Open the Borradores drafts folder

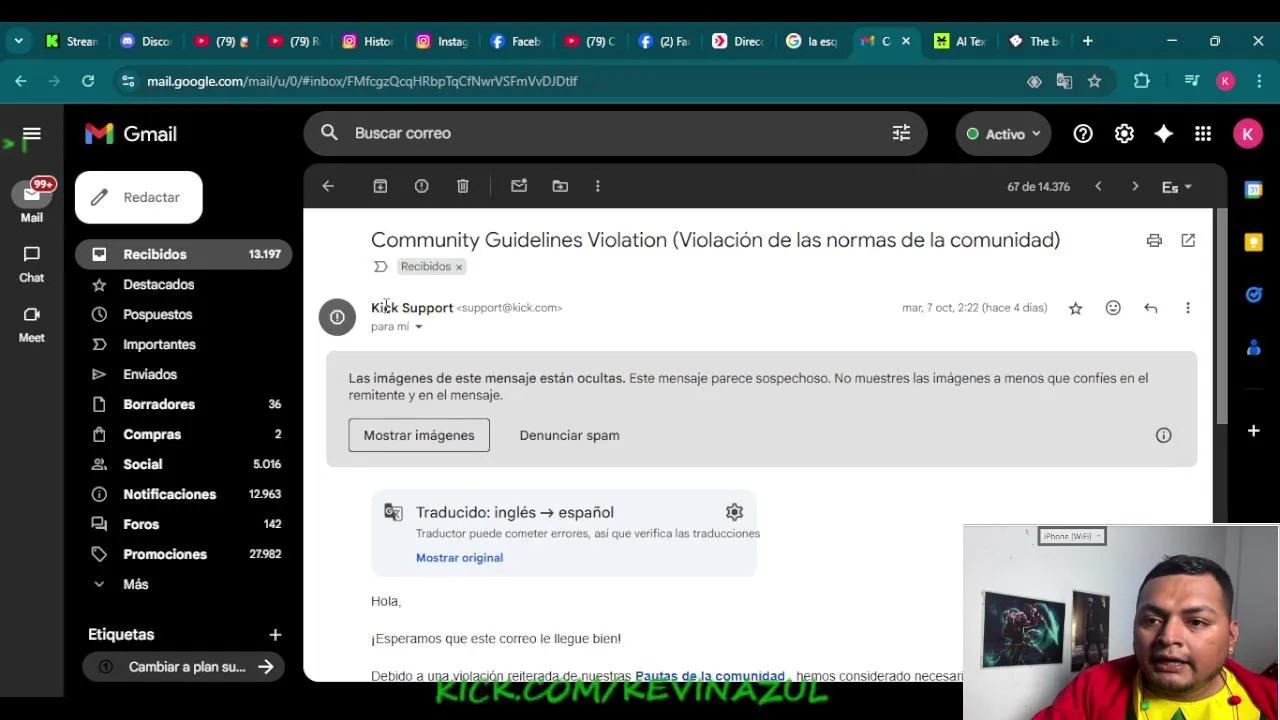click(x=184, y=404)
